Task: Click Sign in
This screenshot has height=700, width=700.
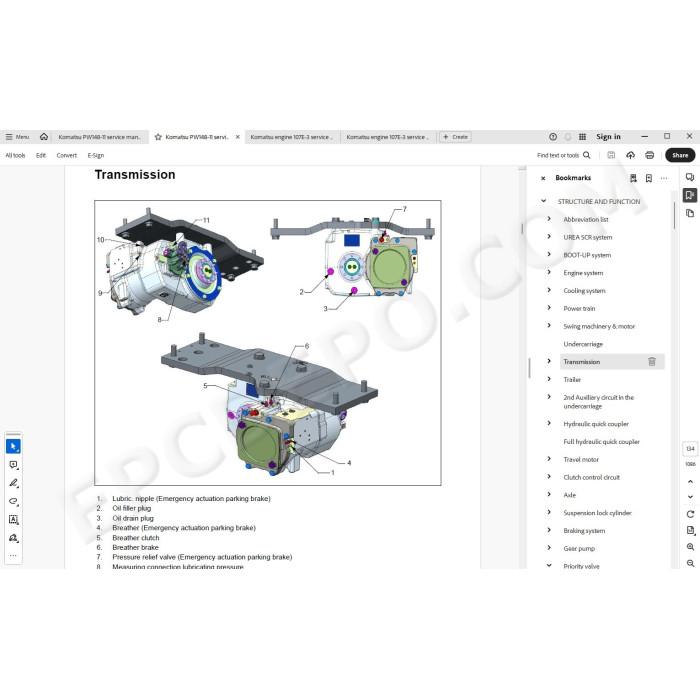Action: (608, 137)
